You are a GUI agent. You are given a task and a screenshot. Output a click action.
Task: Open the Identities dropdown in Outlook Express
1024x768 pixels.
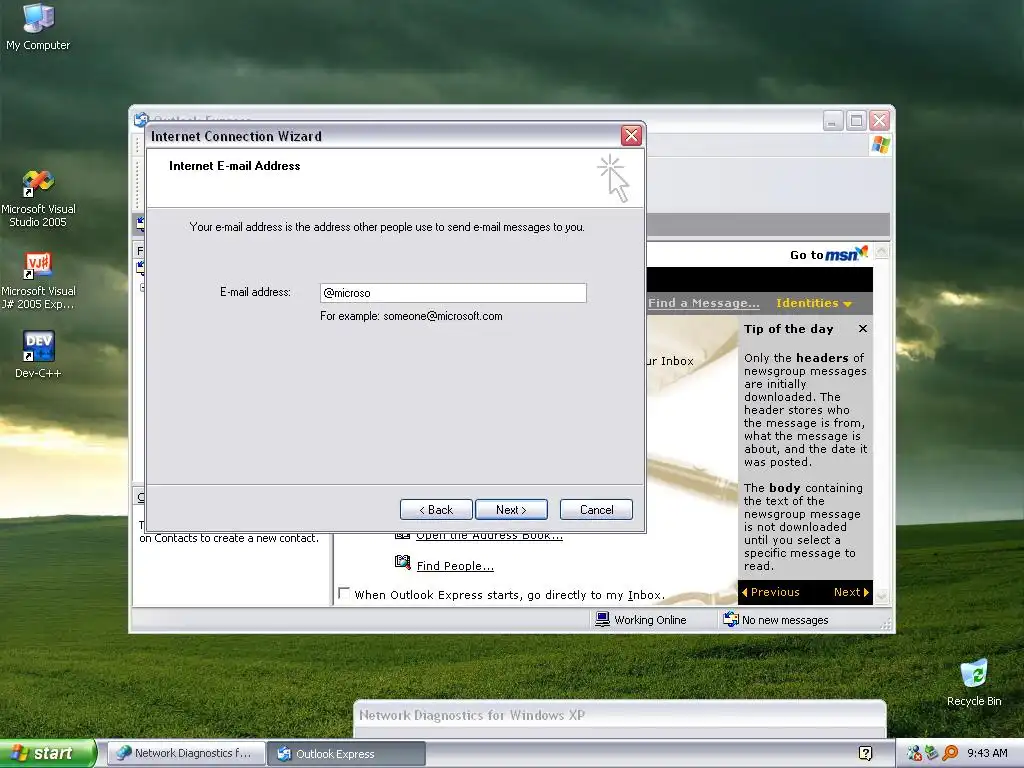point(814,303)
